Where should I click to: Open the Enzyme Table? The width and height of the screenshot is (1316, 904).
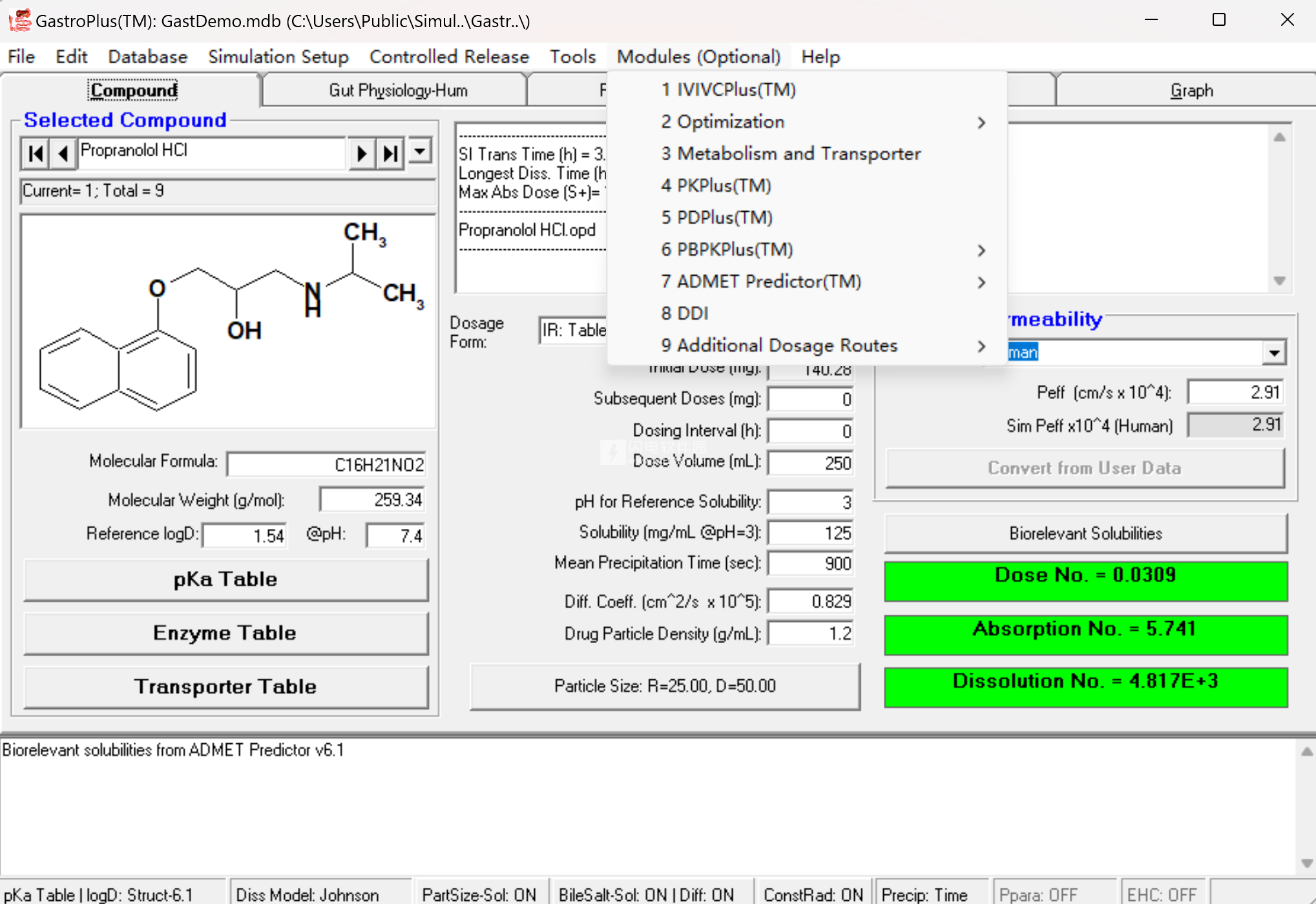click(x=225, y=633)
